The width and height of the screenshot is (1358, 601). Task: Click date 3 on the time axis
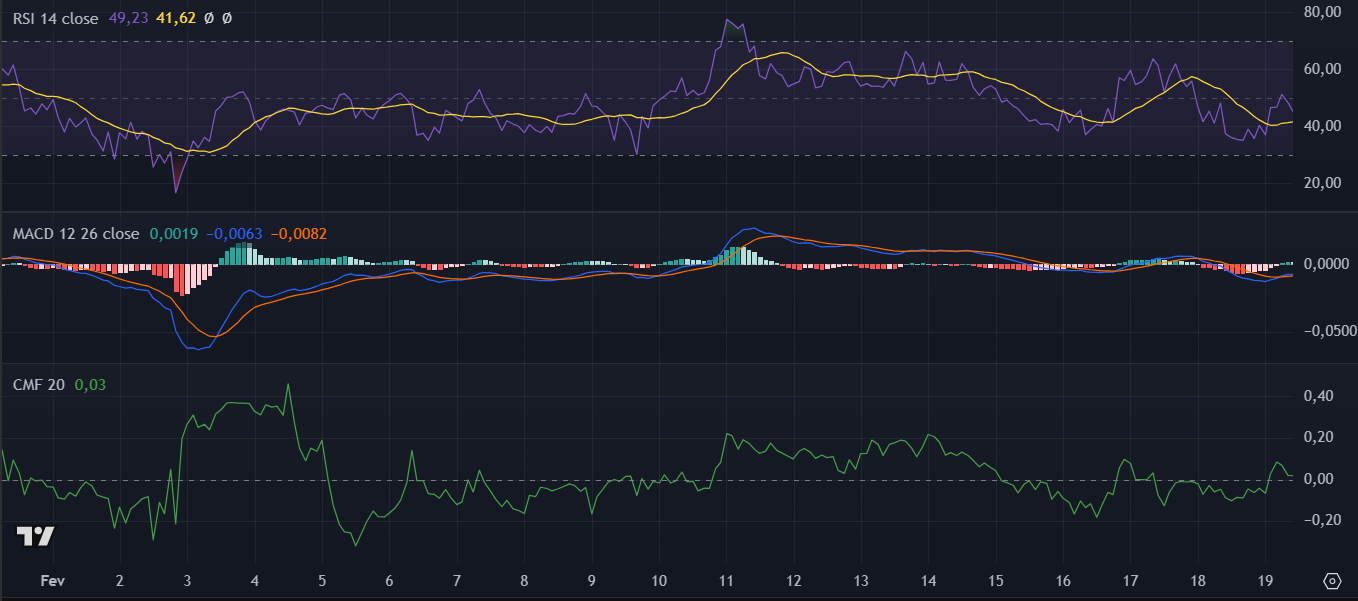click(x=188, y=580)
